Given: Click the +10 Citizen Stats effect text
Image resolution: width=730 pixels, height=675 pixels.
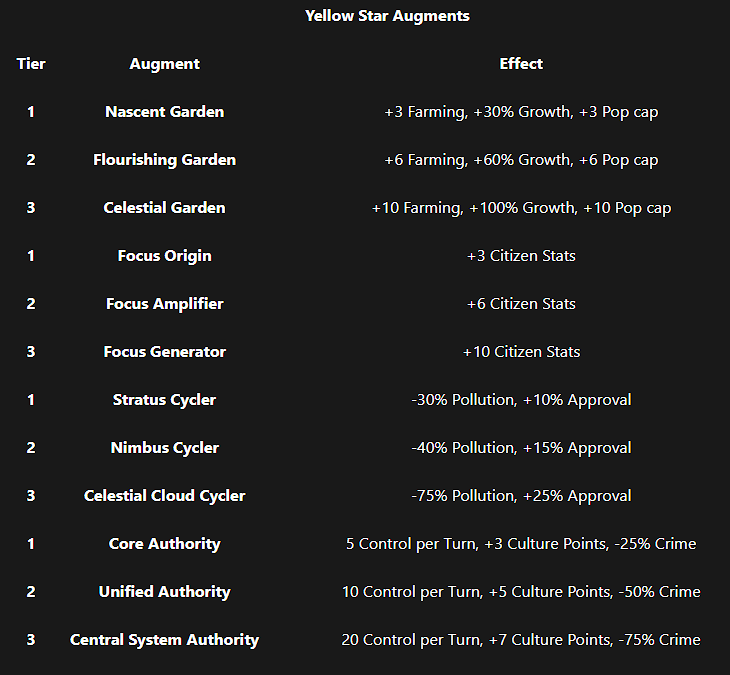Looking at the screenshot, I should [x=521, y=352].
